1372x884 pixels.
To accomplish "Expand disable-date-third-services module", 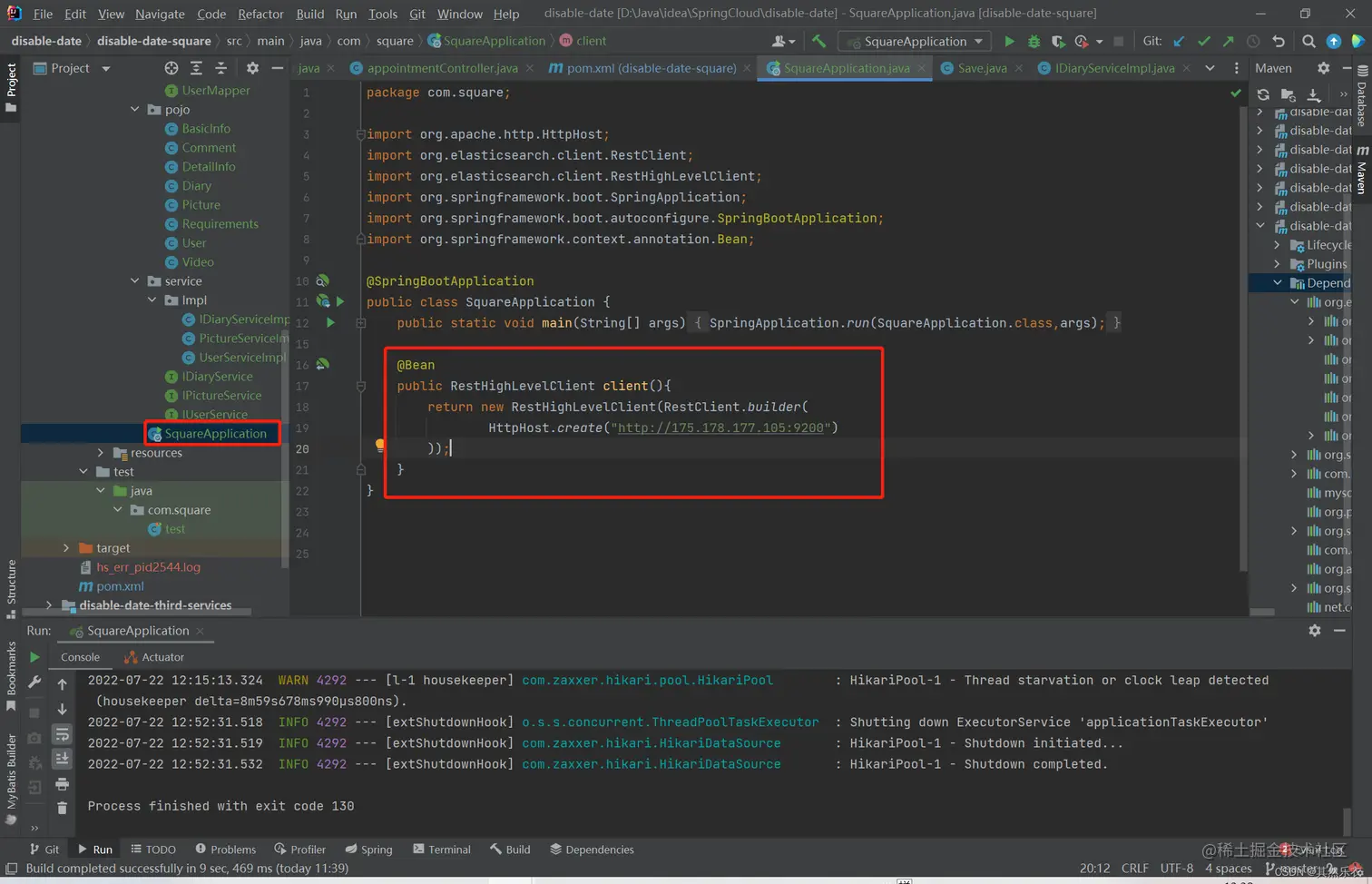I will pos(49,604).
